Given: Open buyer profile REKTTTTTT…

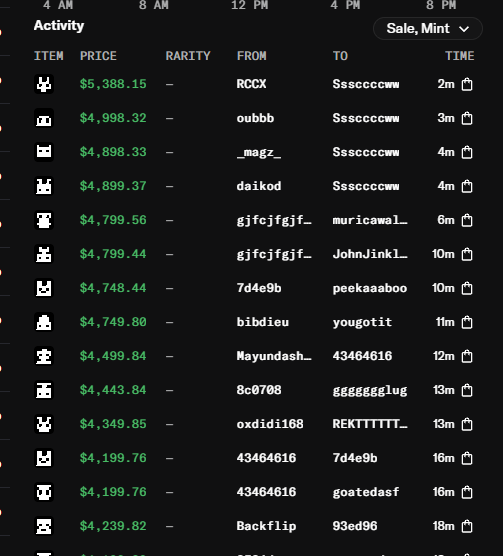Looking at the screenshot, I should [370, 424].
